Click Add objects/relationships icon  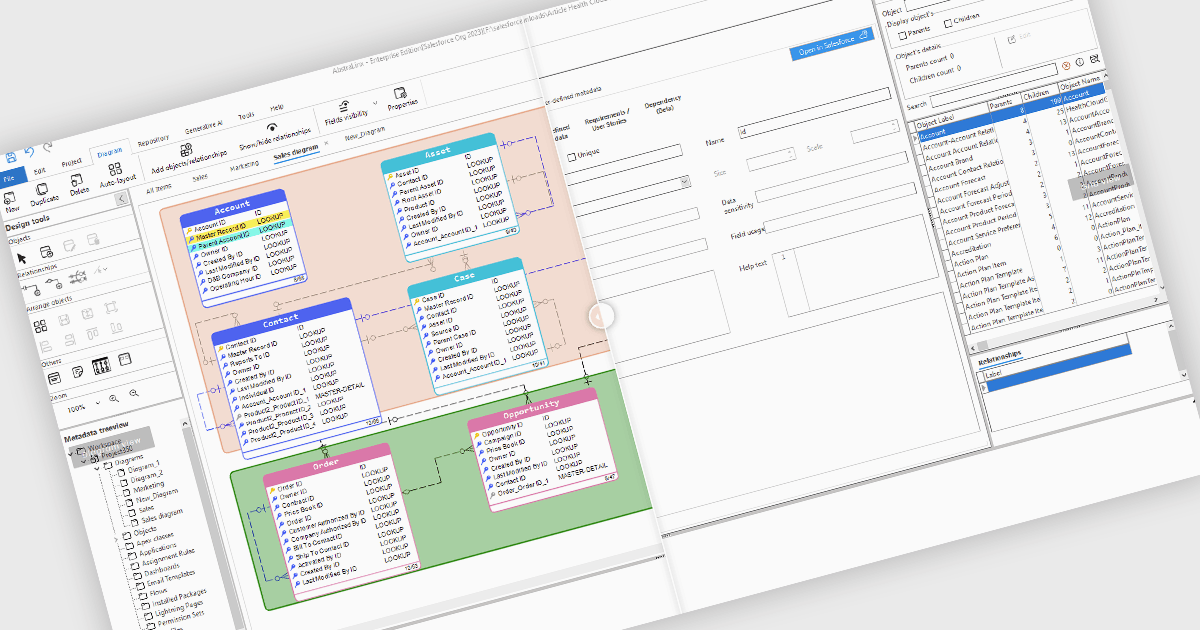pos(184,152)
